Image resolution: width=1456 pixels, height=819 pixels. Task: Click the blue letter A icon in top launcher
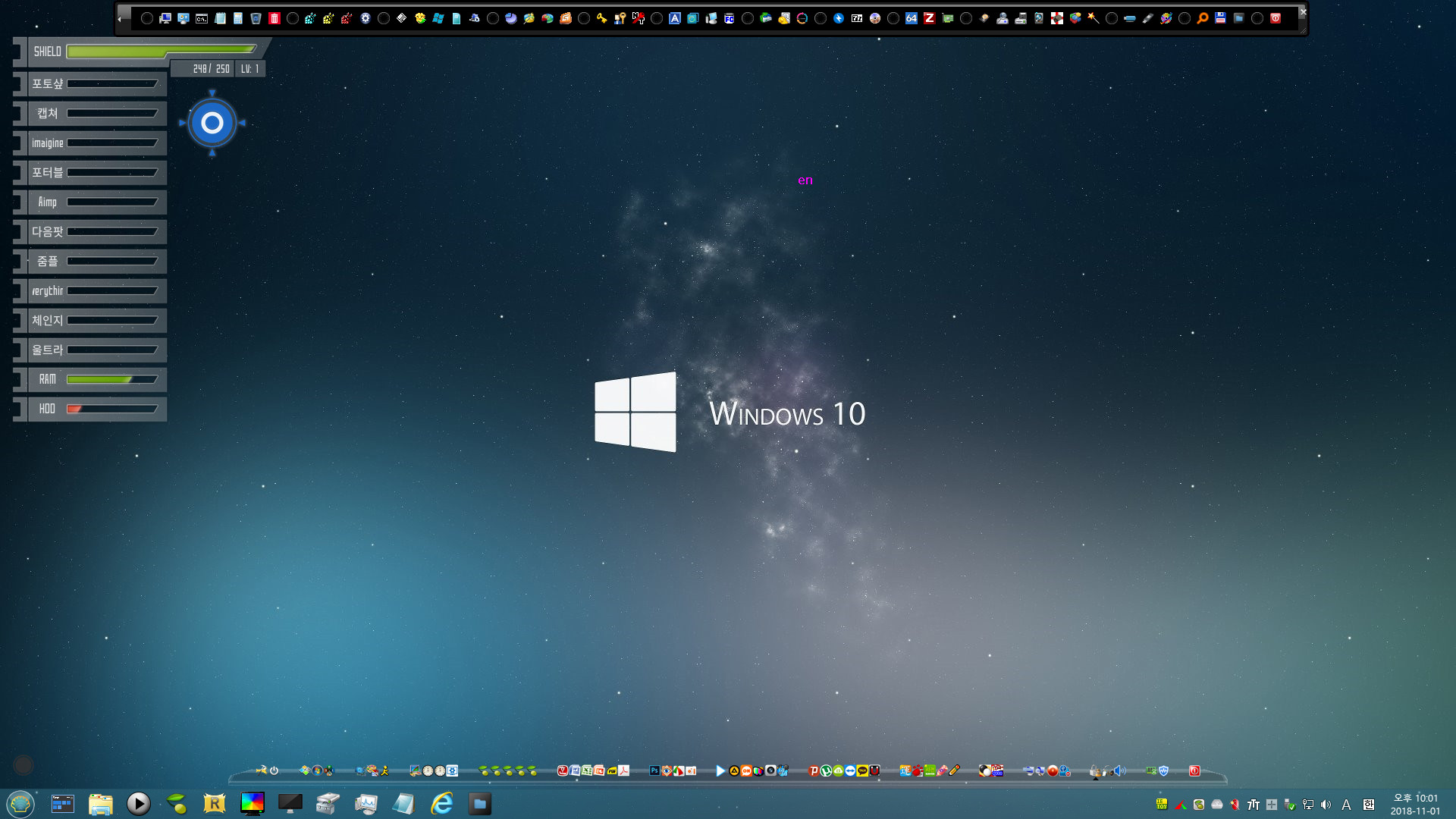(675, 18)
